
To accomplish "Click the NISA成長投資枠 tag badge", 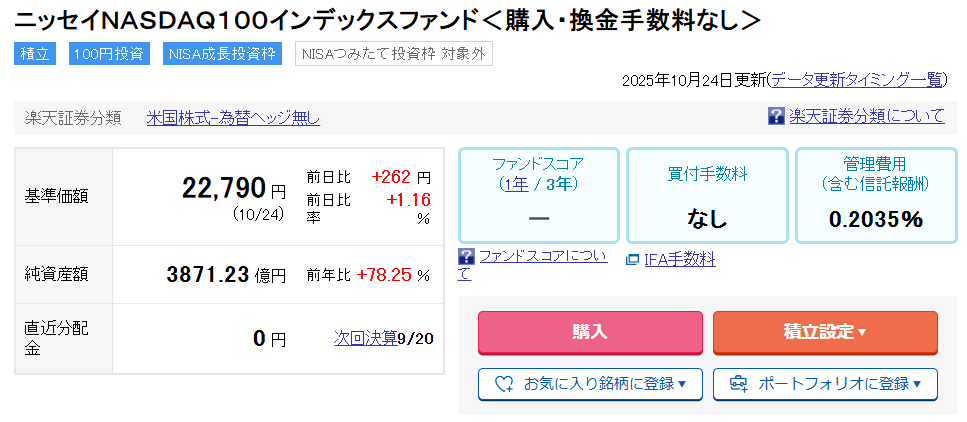I will click(222, 54).
